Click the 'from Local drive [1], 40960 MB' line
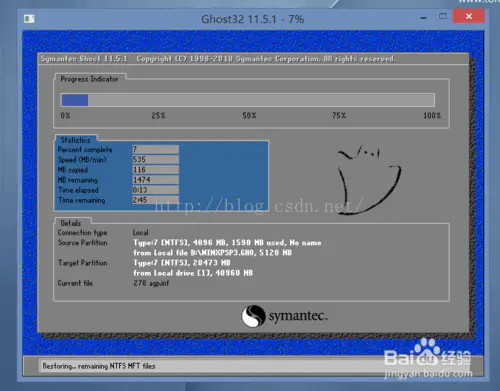Image resolution: width=500 pixels, height=391 pixels. click(193, 273)
